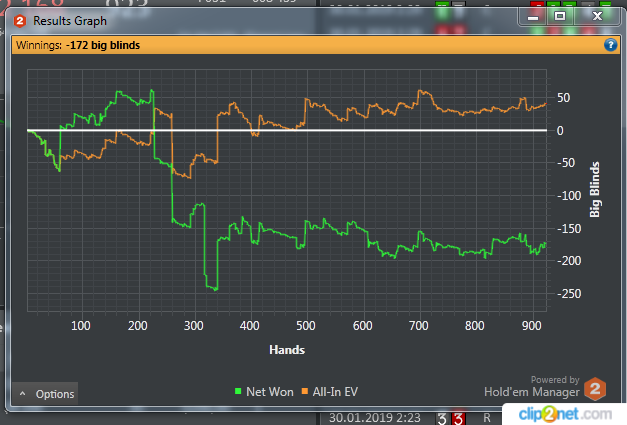The image size is (627, 425).
Task: Click the 50 value axis label
Action: 563,98
